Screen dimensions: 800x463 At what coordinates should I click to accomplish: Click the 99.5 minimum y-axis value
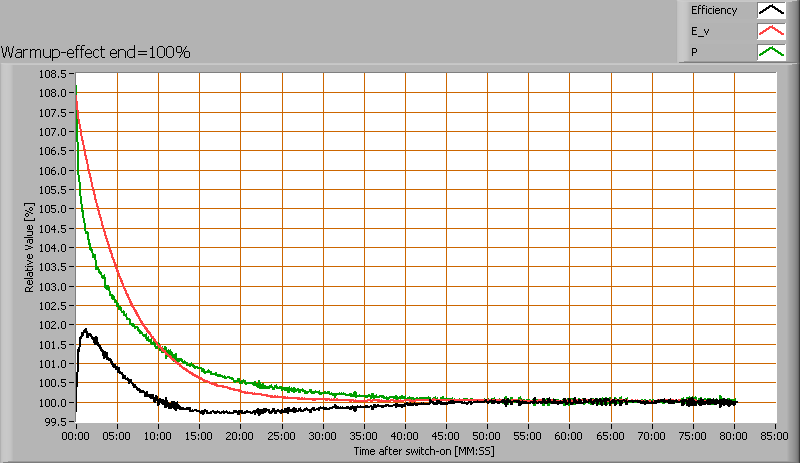(x=54, y=422)
